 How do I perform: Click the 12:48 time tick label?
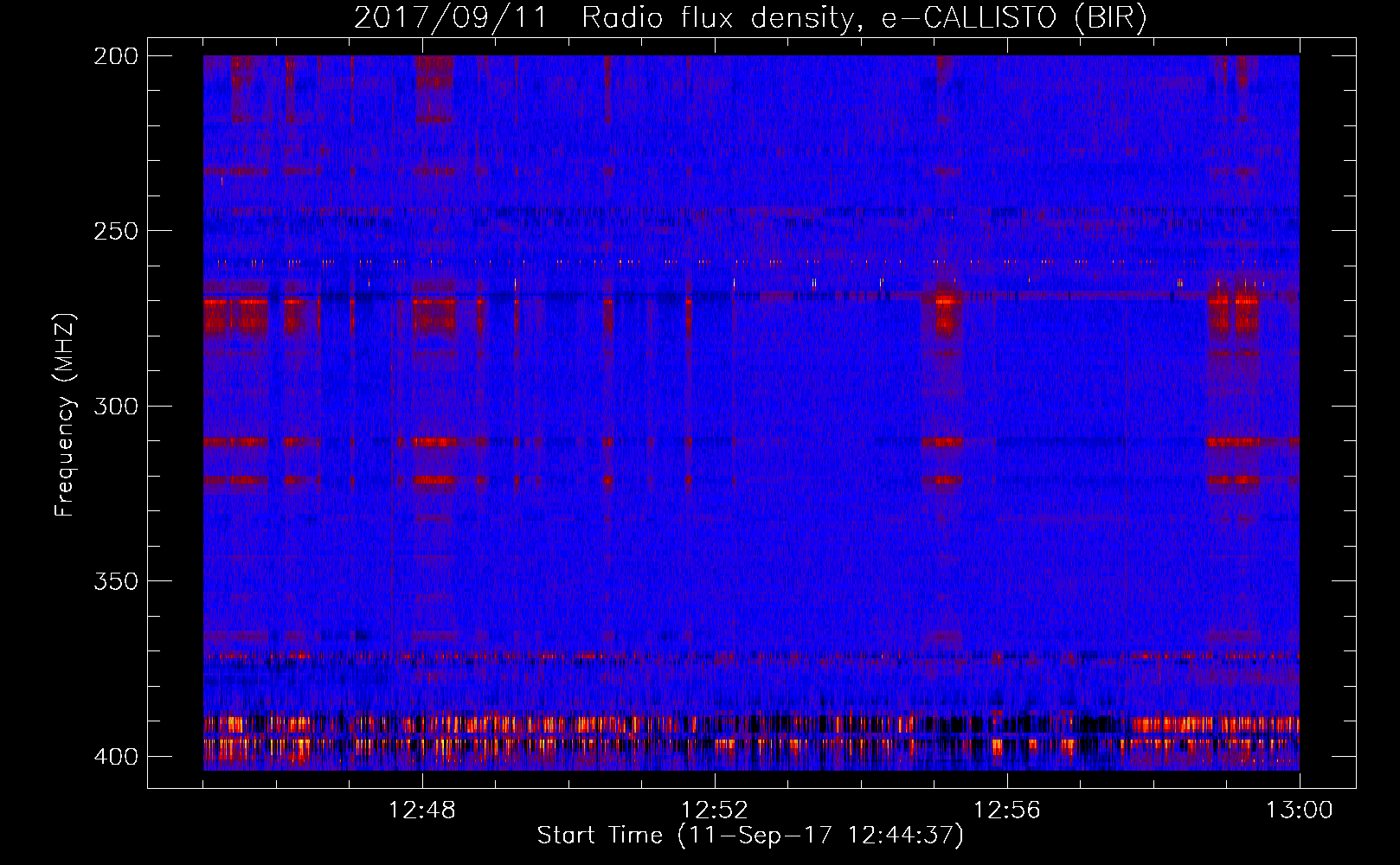pyautogui.click(x=422, y=811)
